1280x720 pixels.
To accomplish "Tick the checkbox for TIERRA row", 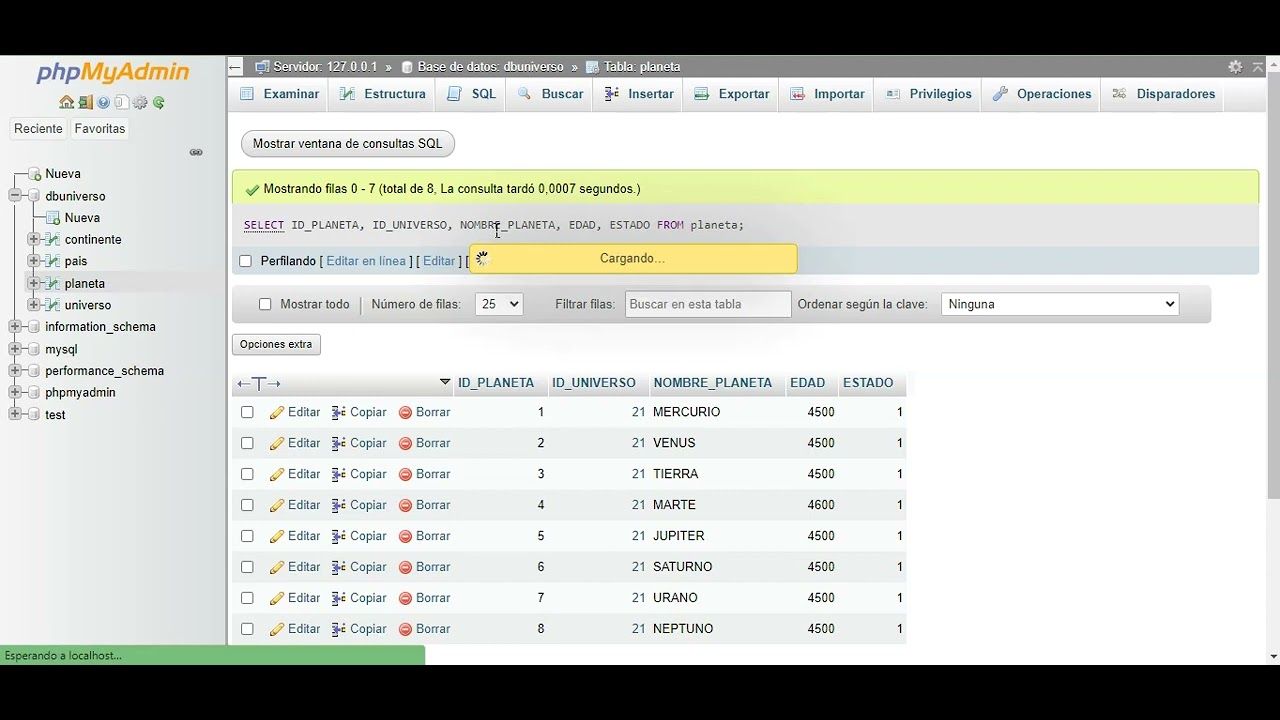I will [247, 474].
